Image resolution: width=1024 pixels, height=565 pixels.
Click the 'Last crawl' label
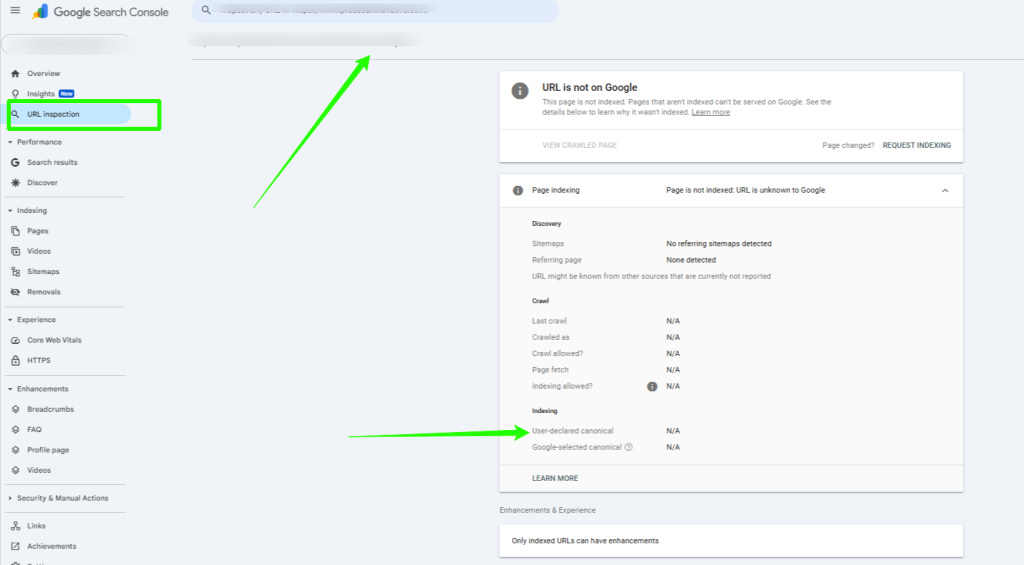549,321
